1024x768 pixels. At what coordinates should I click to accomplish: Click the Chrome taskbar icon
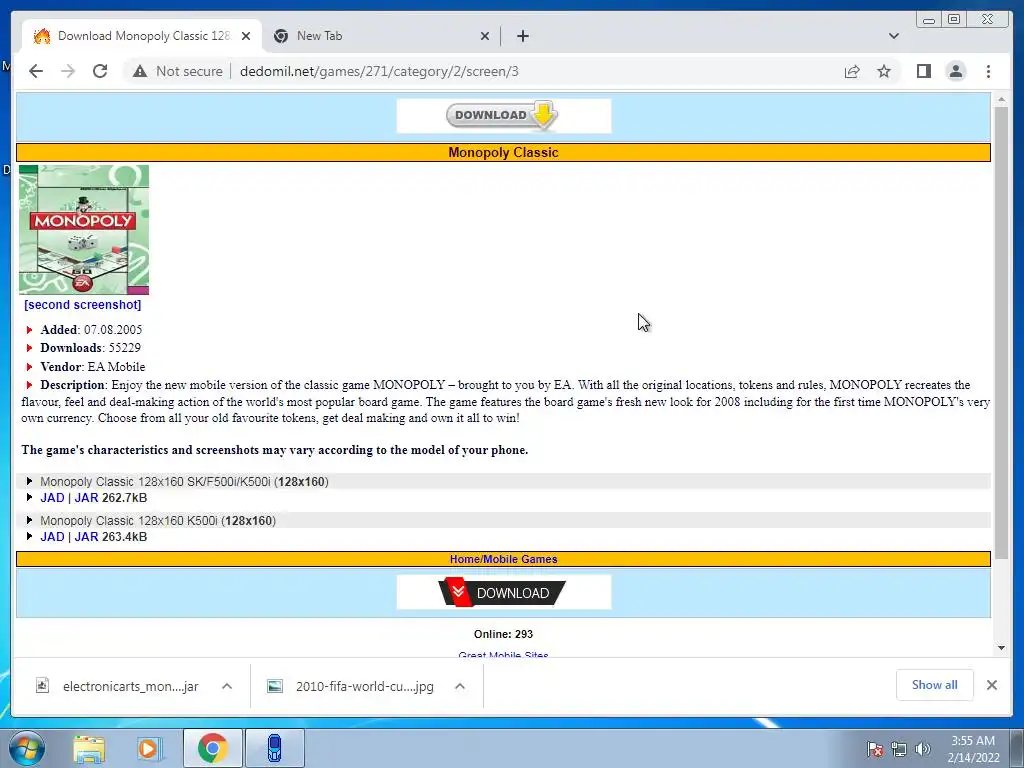212,748
